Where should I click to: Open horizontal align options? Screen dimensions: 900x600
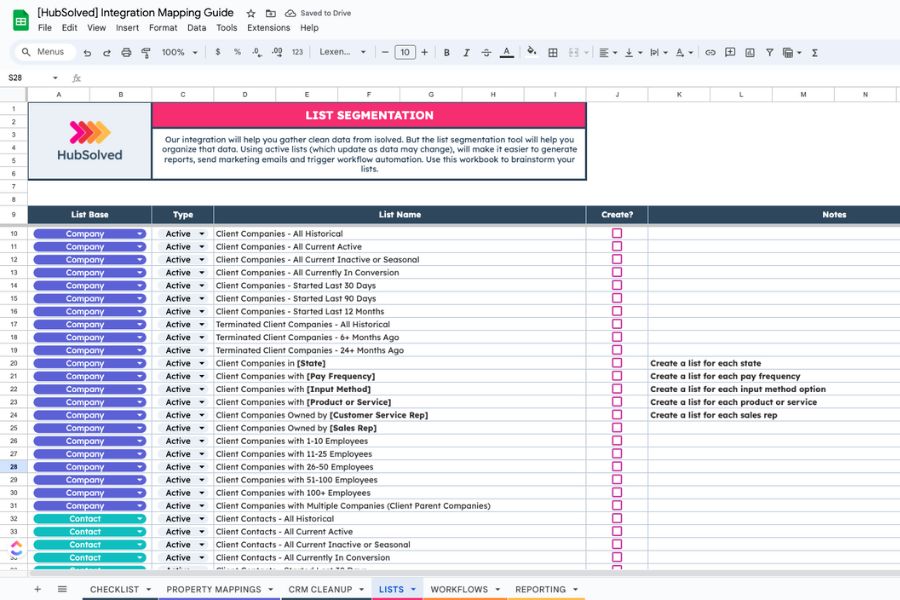point(607,52)
